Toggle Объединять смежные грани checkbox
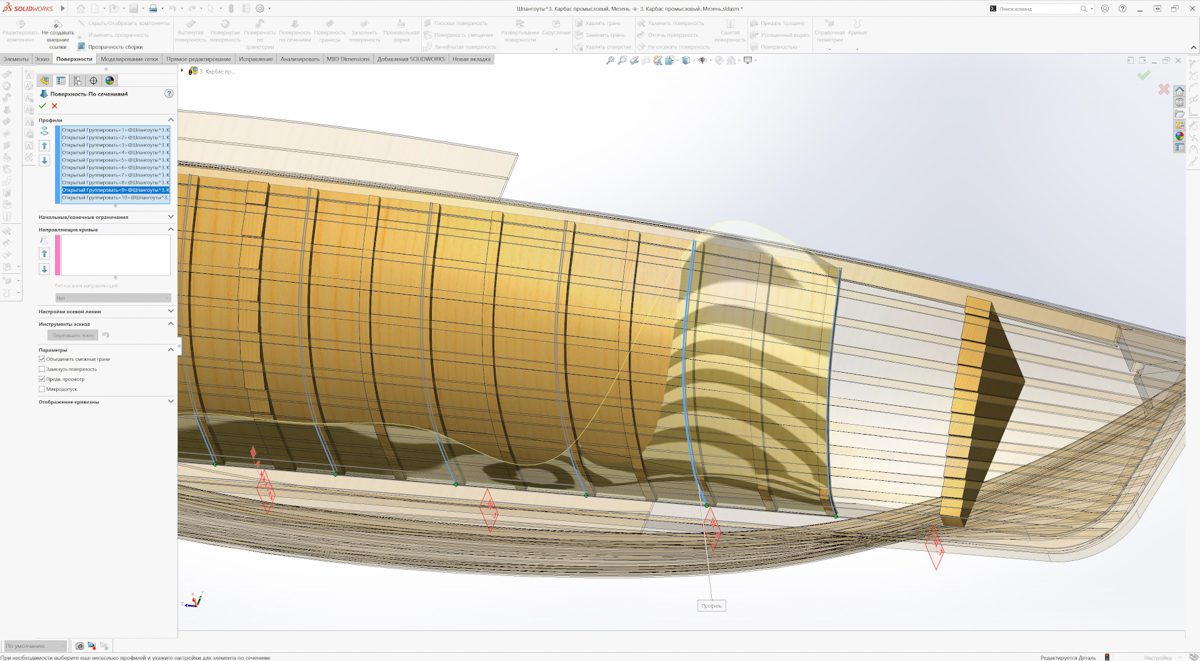 [x=42, y=359]
